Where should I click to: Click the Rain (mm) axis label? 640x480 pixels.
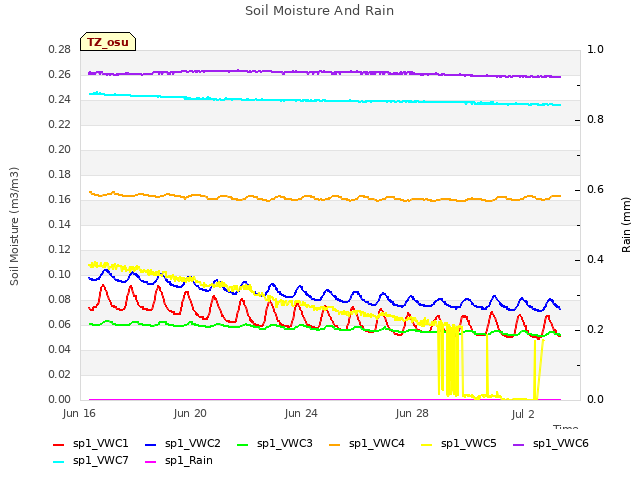coord(626,225)
